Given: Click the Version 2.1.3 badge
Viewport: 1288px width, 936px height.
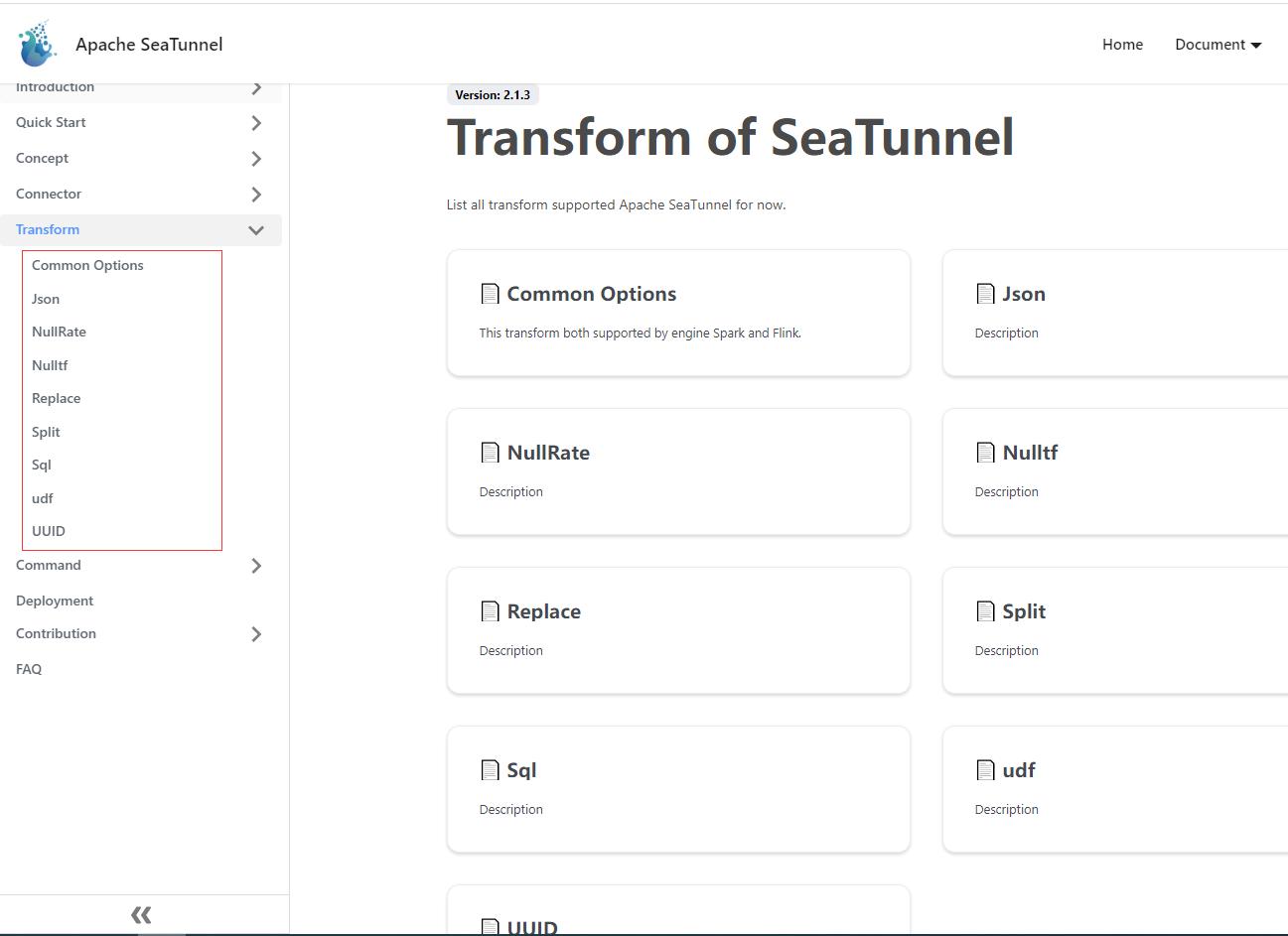Looking at the screenshot, I should 493,95.
